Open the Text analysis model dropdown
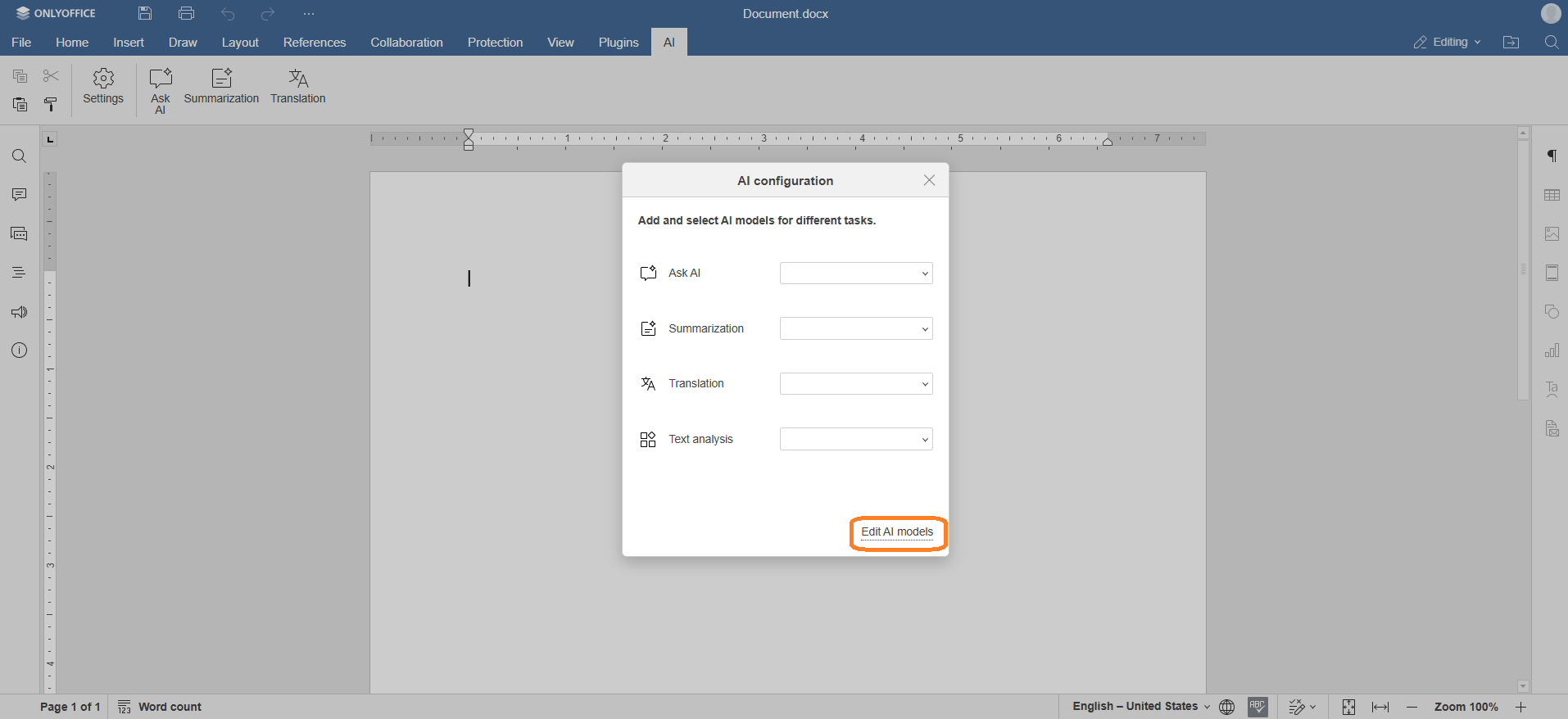 tap(856, 440)
